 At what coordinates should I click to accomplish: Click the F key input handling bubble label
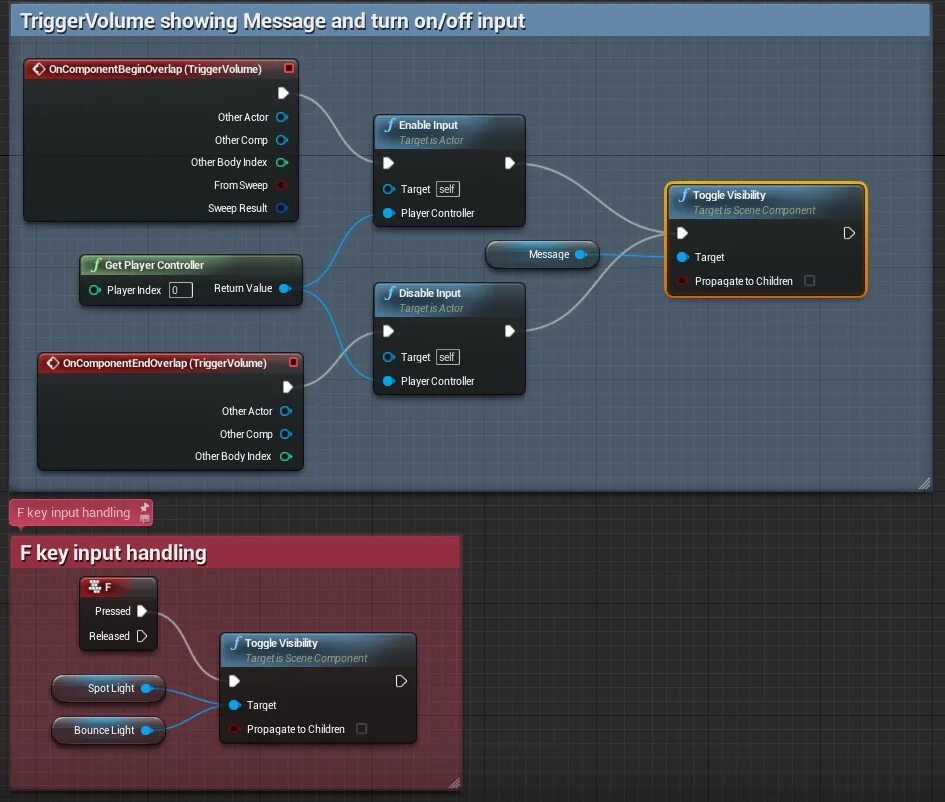click(x=74, y=513)
